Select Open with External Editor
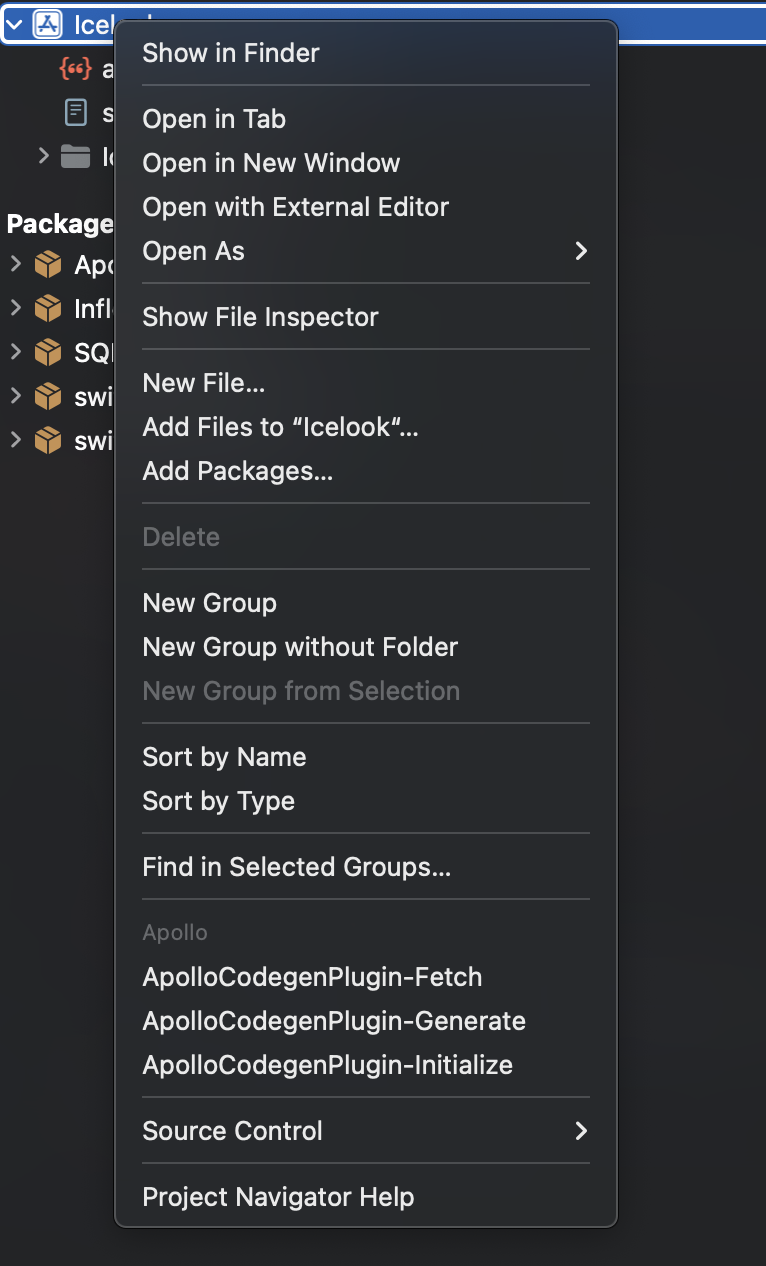The height and width of the screenshot is (1266, 766). [366, 207]
